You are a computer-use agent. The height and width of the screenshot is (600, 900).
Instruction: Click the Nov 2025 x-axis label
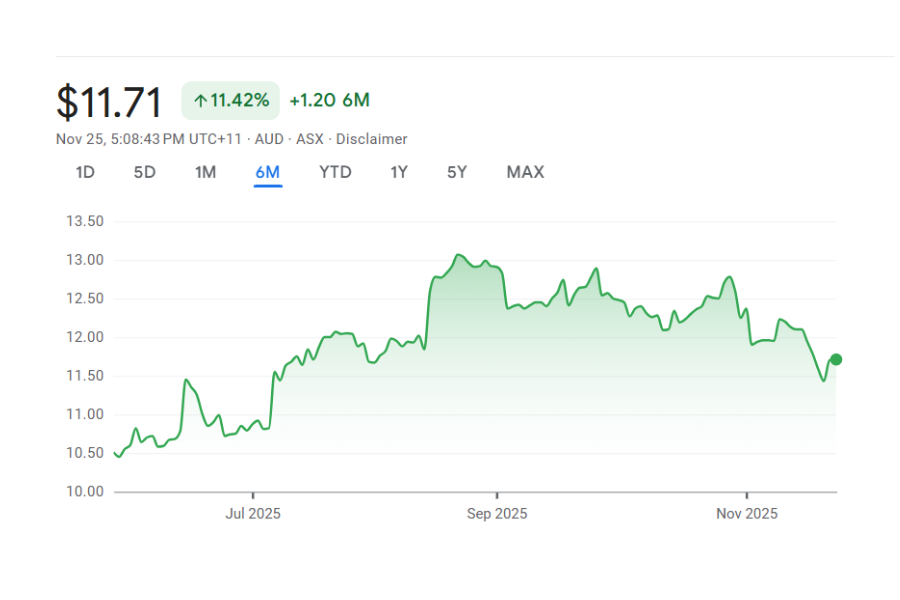tap(747, 514)
